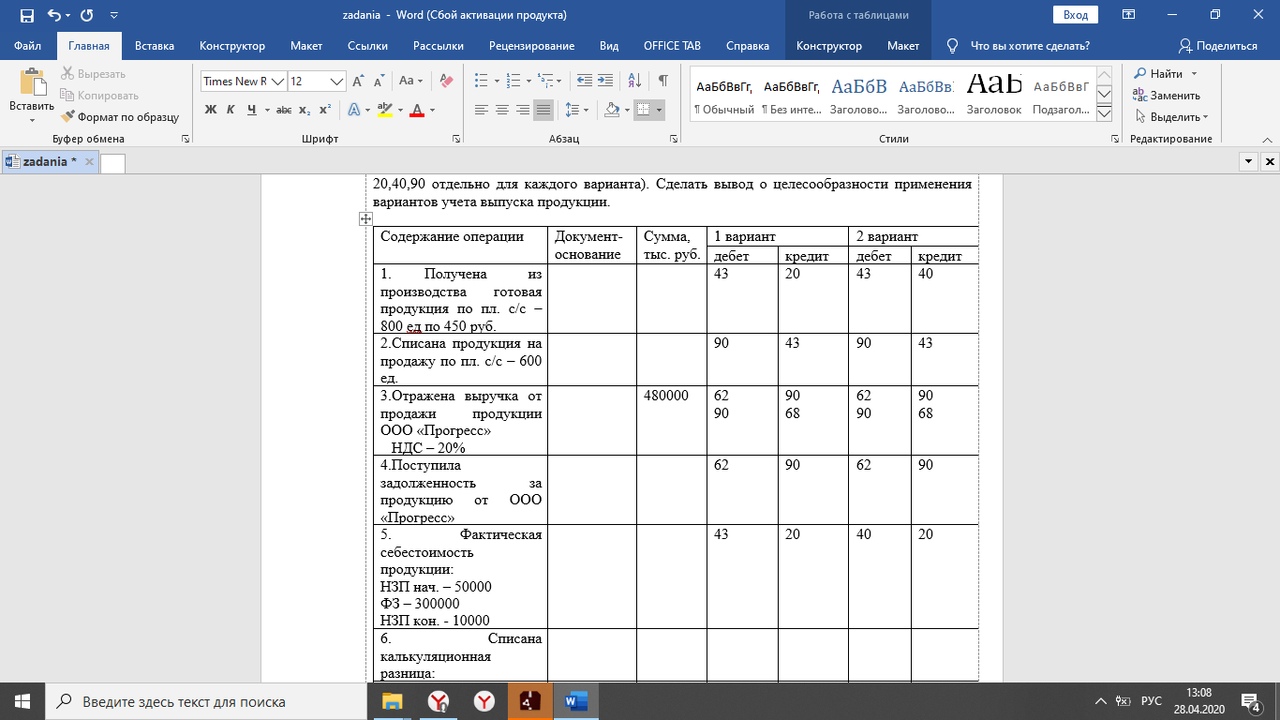Viewport: 1280px width, 720px height.
Task: Open Text Effects glowing A icon
Action: 354,110
